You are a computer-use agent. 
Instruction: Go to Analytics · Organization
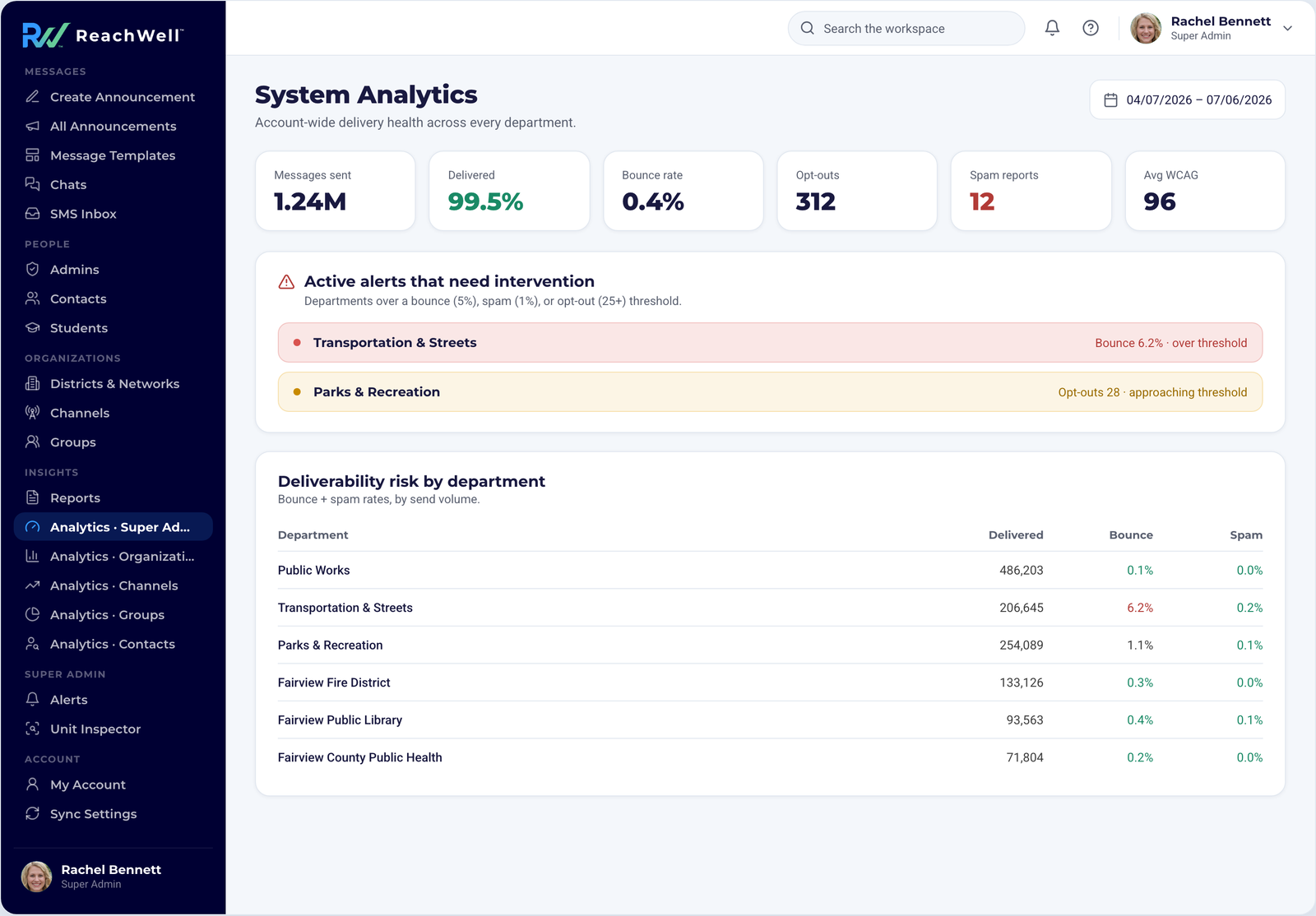pyautogui.click(x=114, y=556)
